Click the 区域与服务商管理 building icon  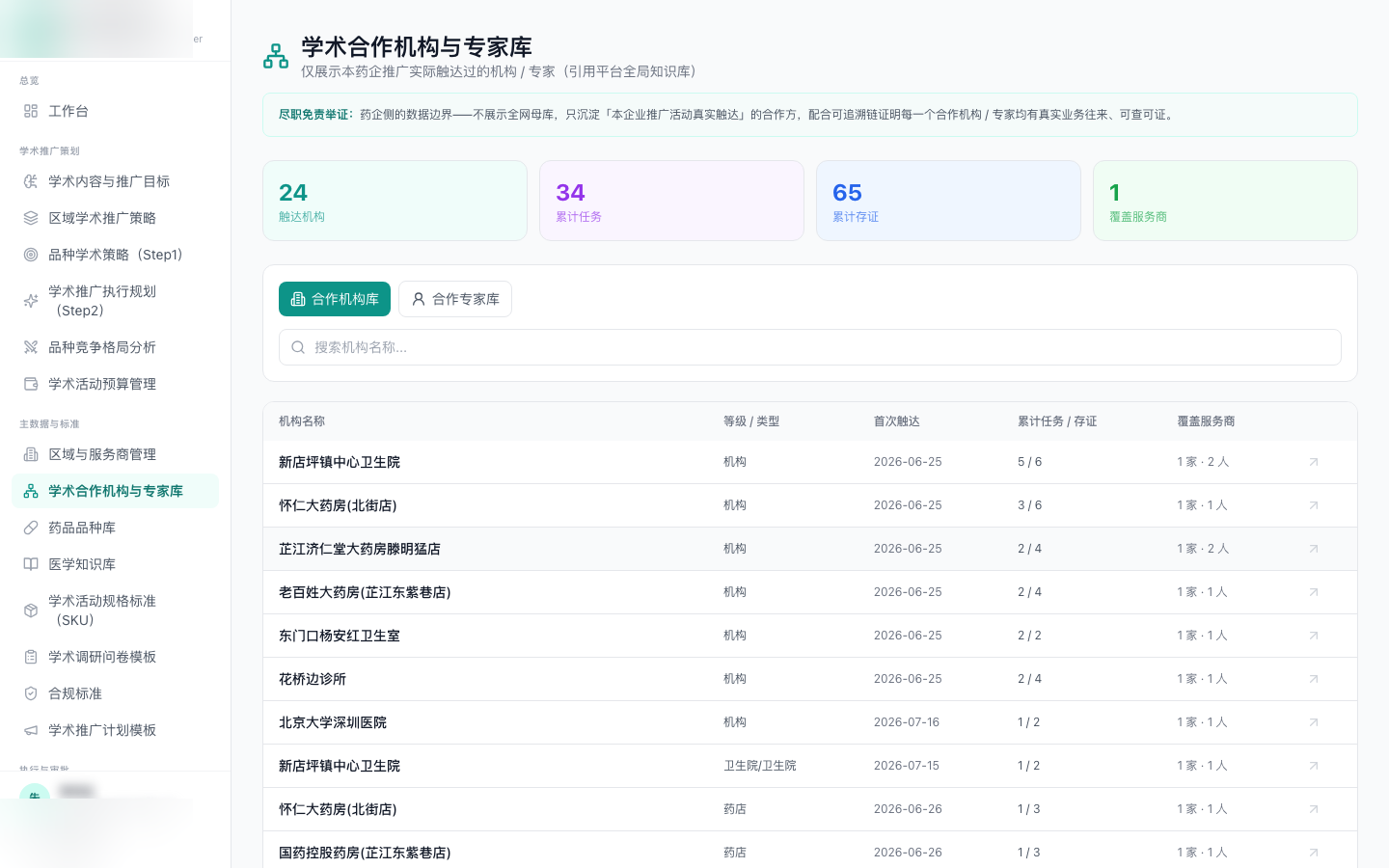tap(31, 454)
